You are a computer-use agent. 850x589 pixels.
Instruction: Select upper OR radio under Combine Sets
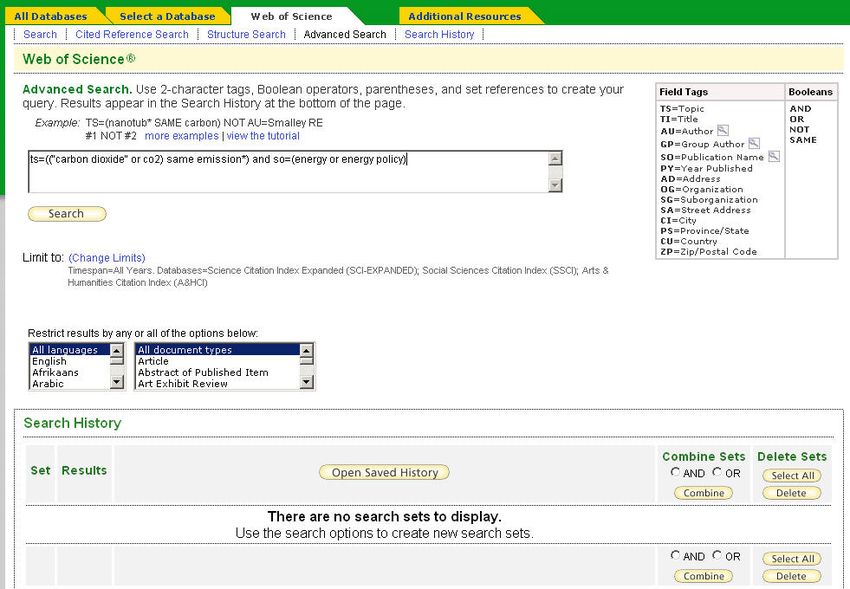coord(717,472)
